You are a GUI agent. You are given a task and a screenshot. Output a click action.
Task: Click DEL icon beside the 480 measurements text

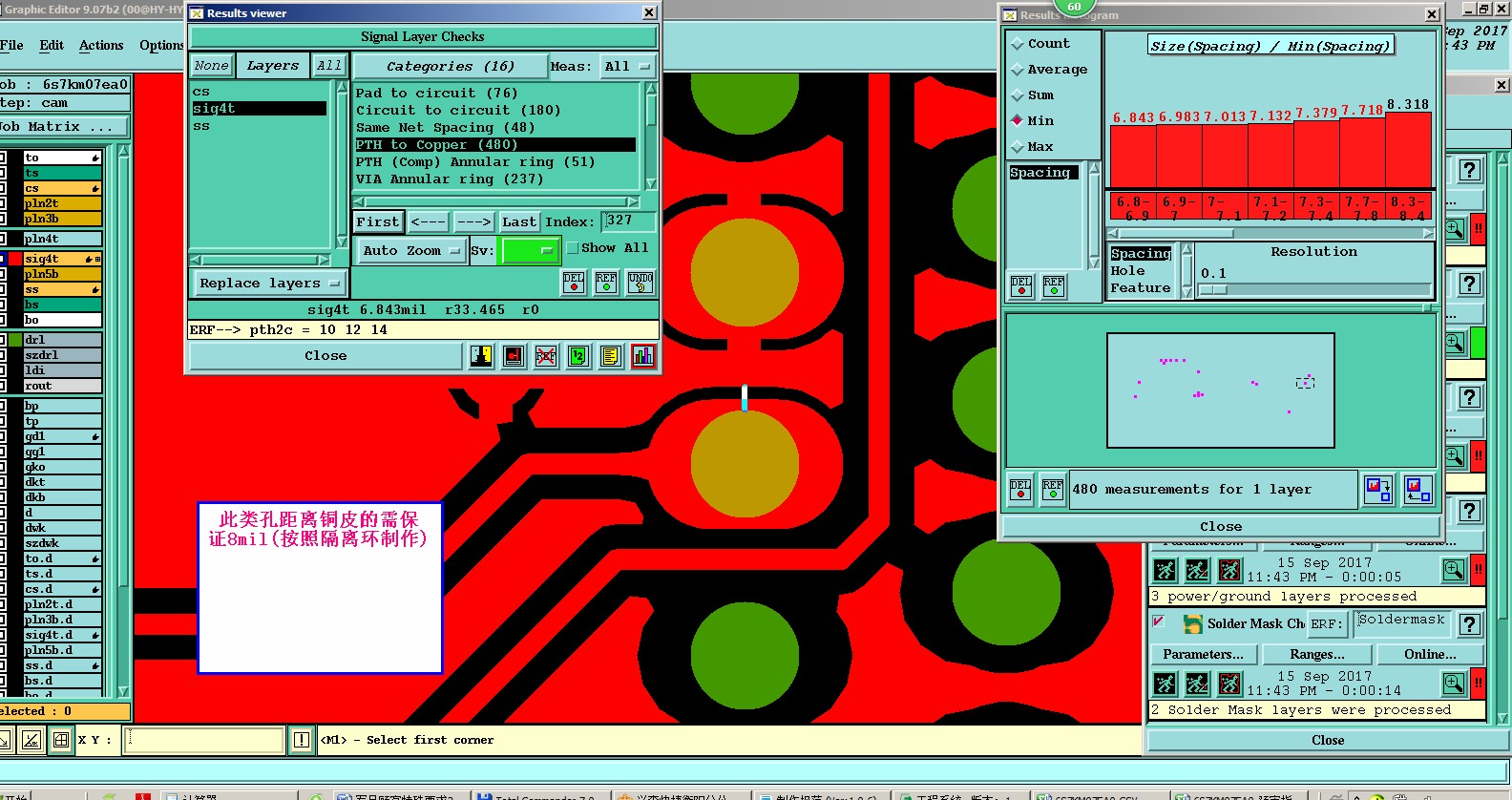(x=1020, y=490)
